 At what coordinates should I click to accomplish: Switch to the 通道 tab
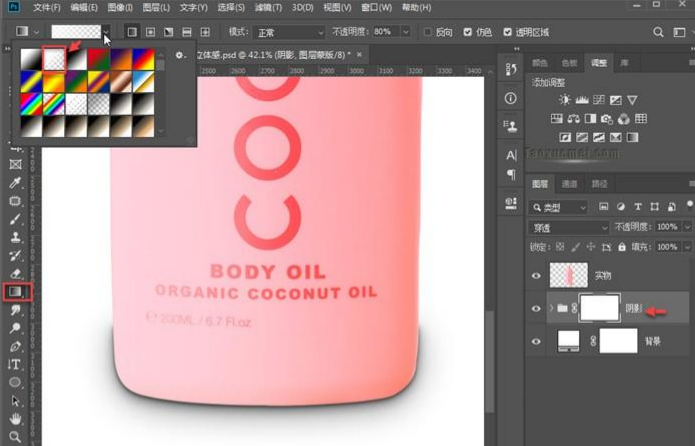point(569,184)
